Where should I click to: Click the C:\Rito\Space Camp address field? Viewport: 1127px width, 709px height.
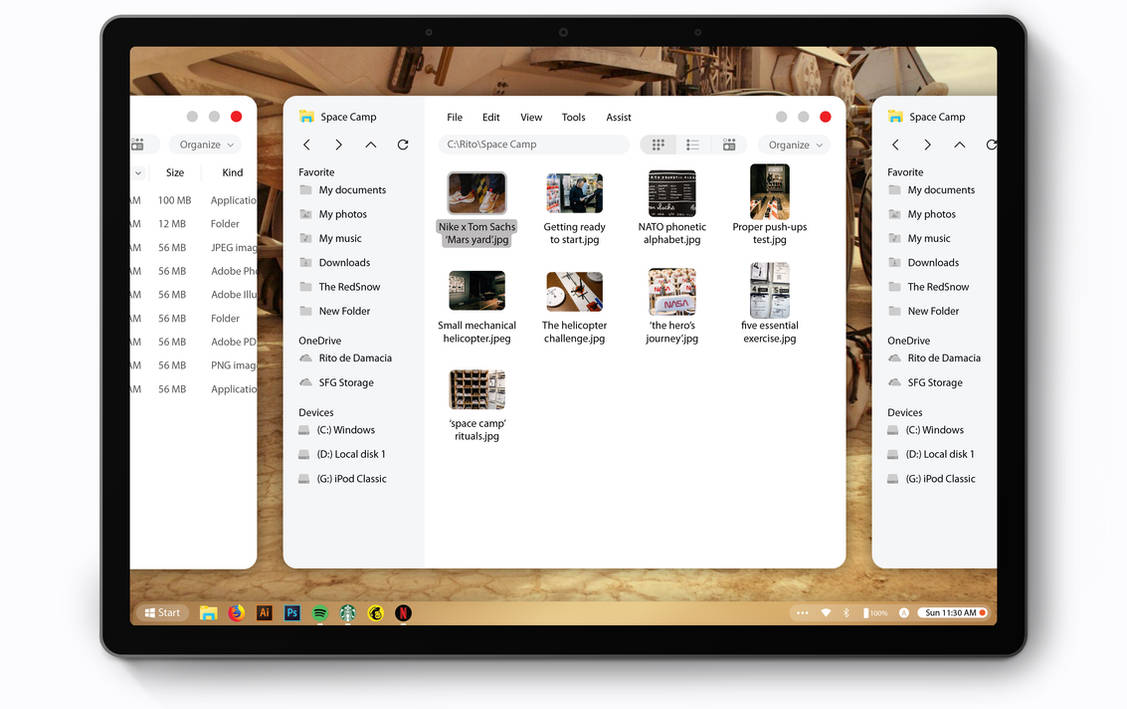coord(534,145)
